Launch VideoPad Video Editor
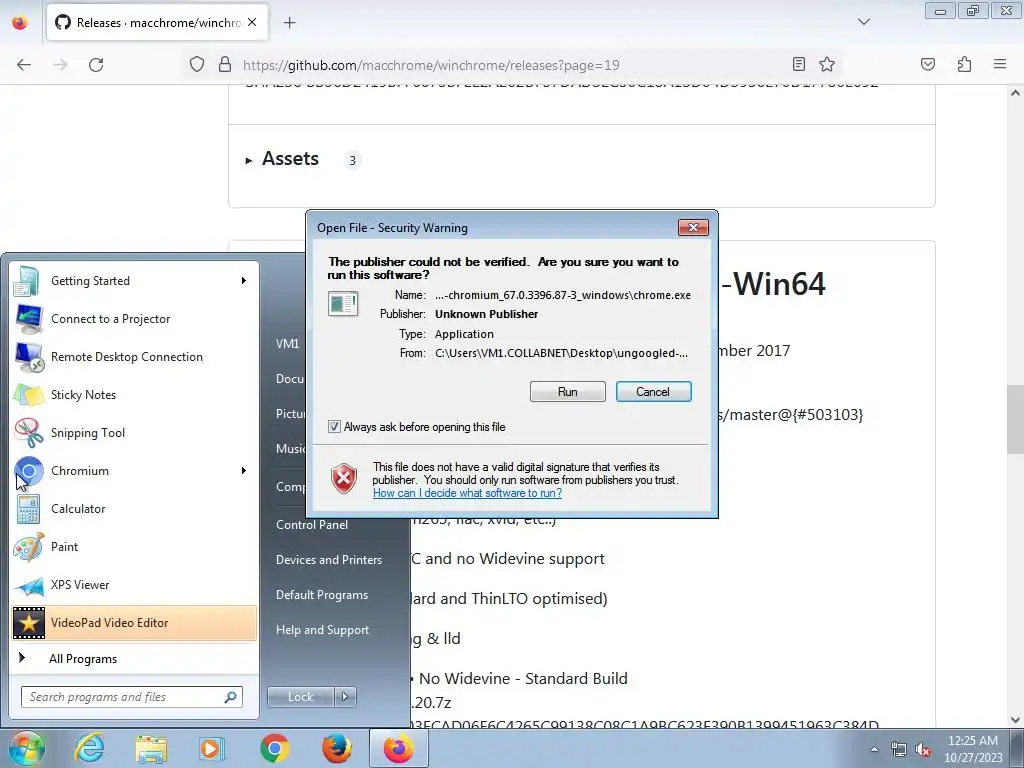The height and width of the screenshot is (768, 1024). (x=135, y=622)
